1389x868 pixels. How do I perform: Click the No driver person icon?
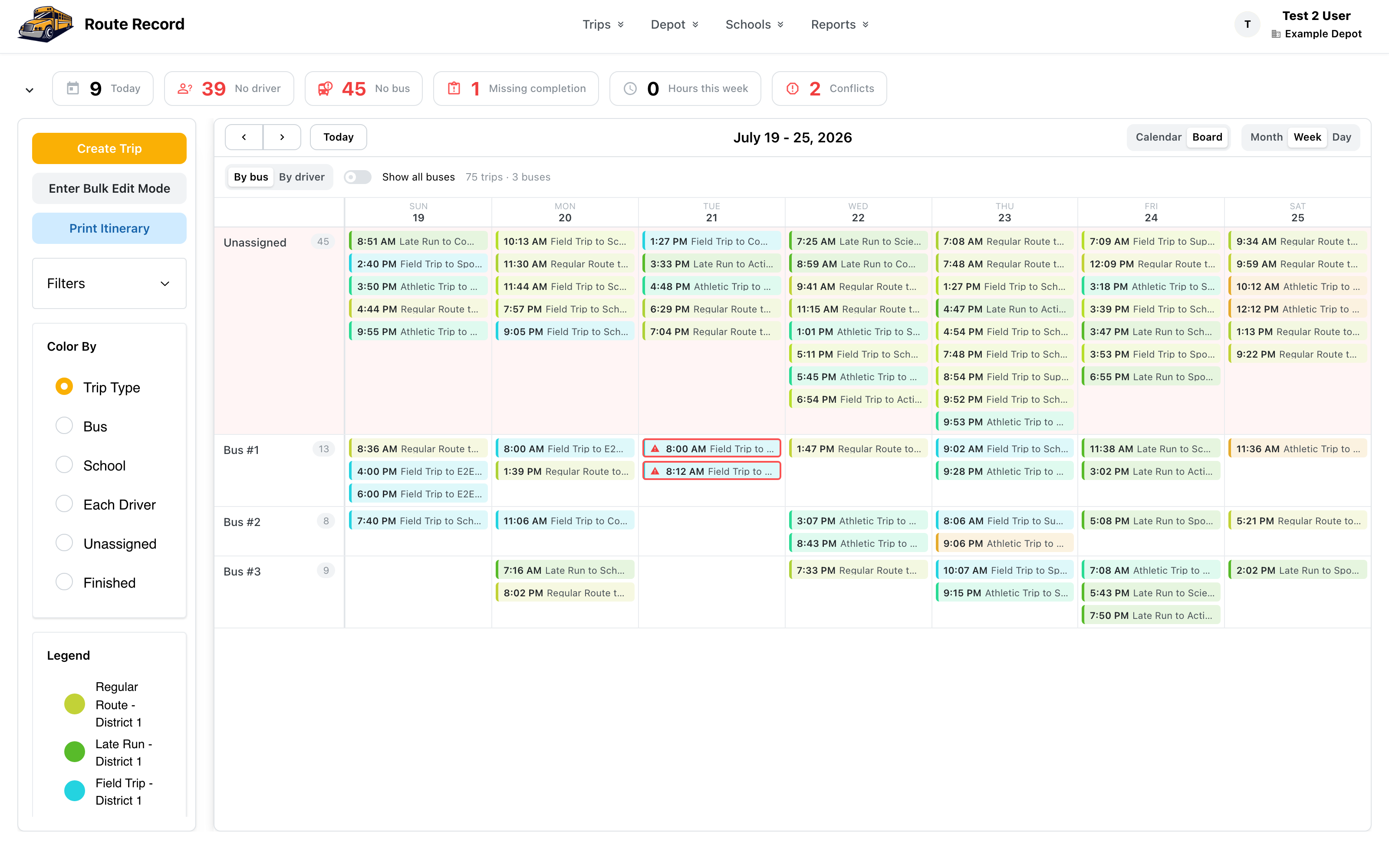click(185, 89)
